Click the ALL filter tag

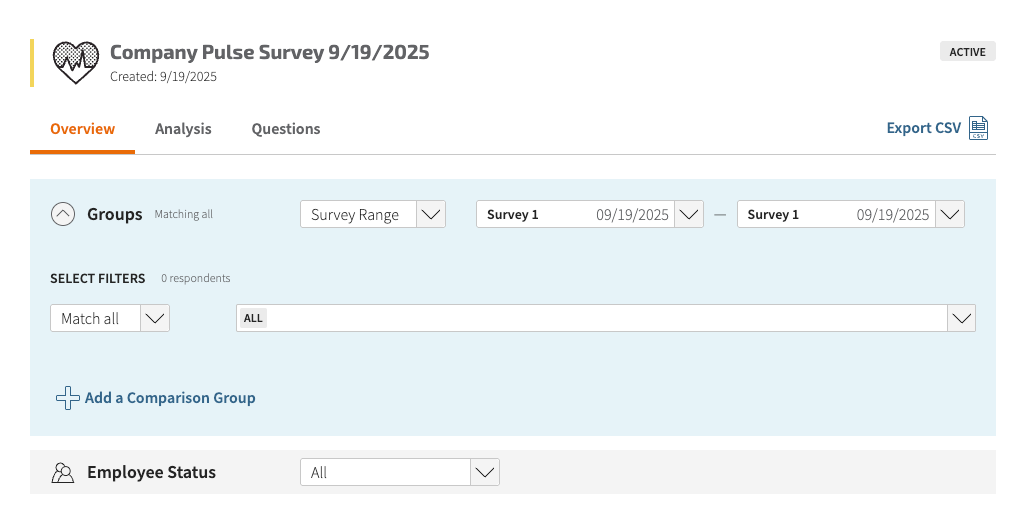click(x=253, y=318)
